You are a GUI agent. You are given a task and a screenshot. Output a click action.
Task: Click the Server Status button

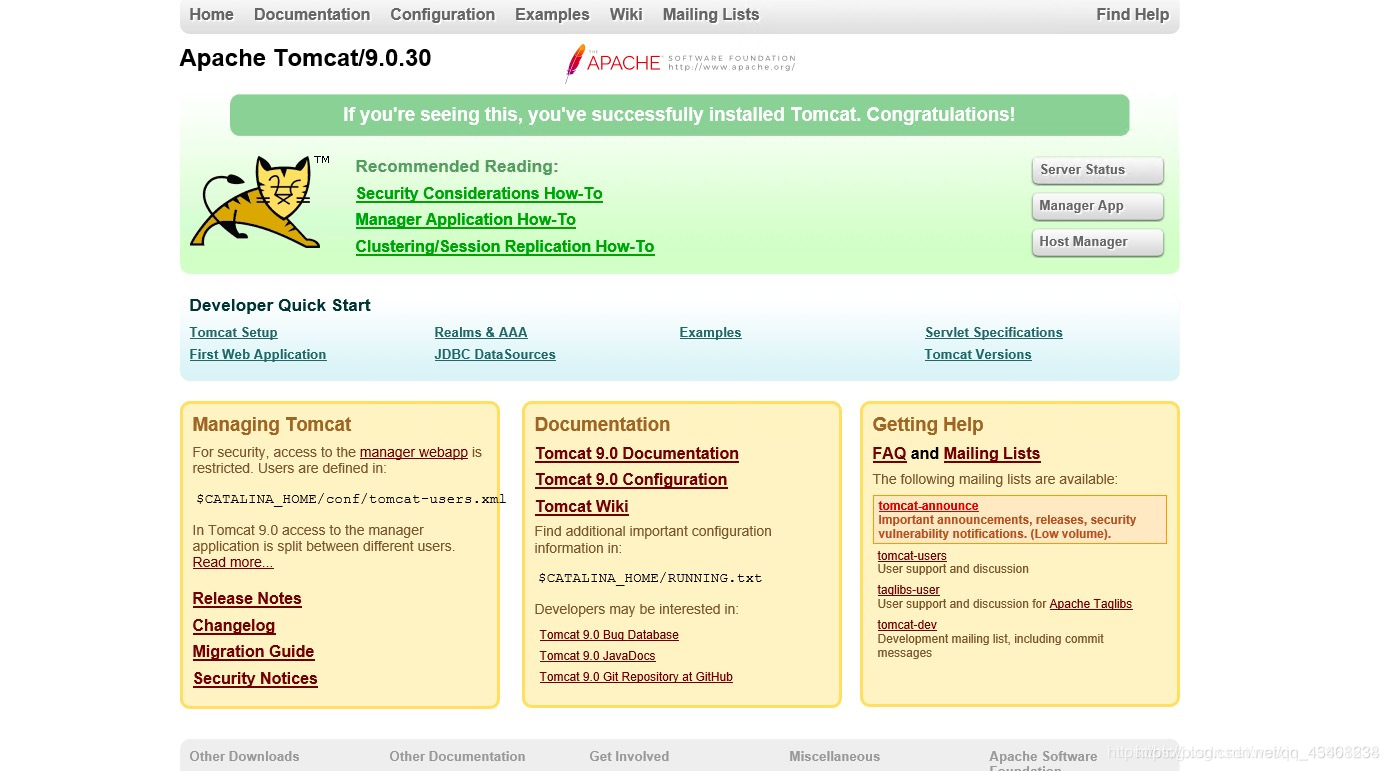click(x=1097, y=170)
